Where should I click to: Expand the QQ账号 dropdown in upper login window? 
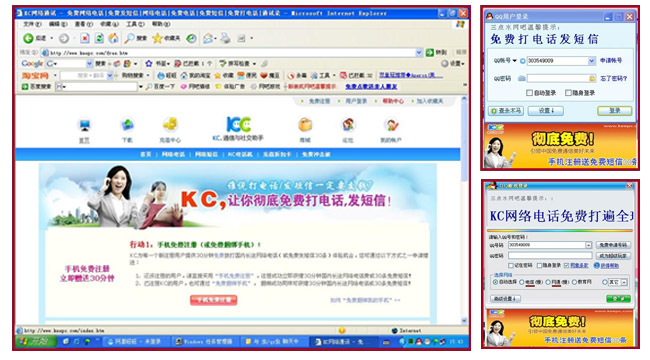tap(592, 61)
